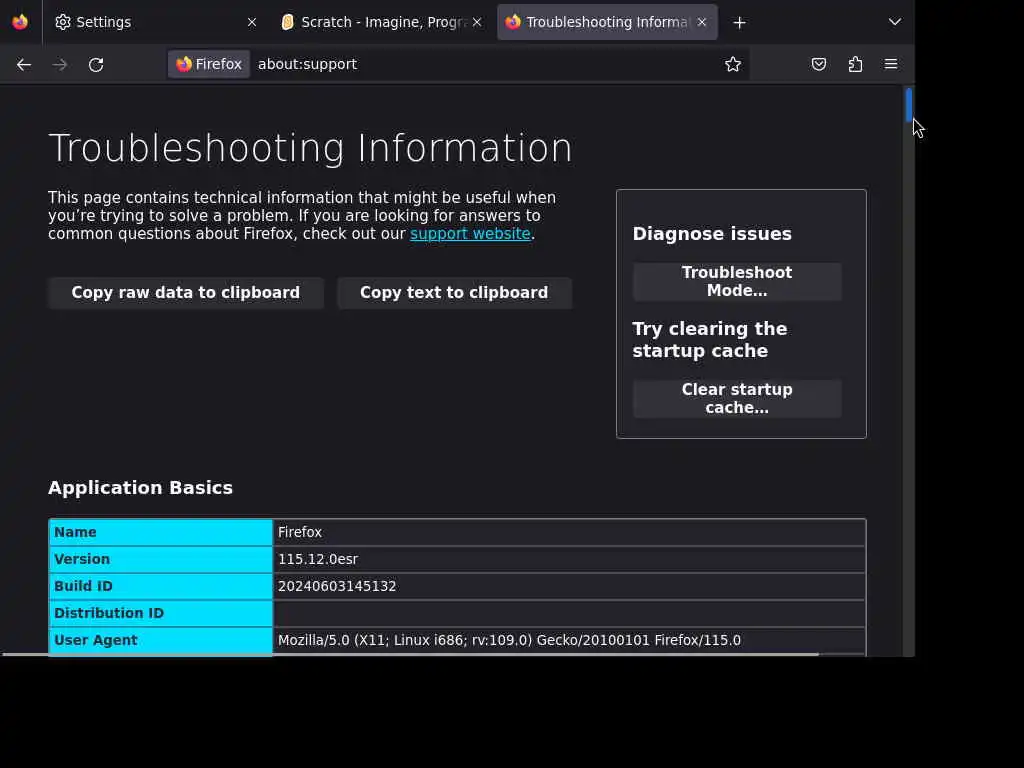
Task: Click the Diagnose issues heading
Action: click(712, 234)
